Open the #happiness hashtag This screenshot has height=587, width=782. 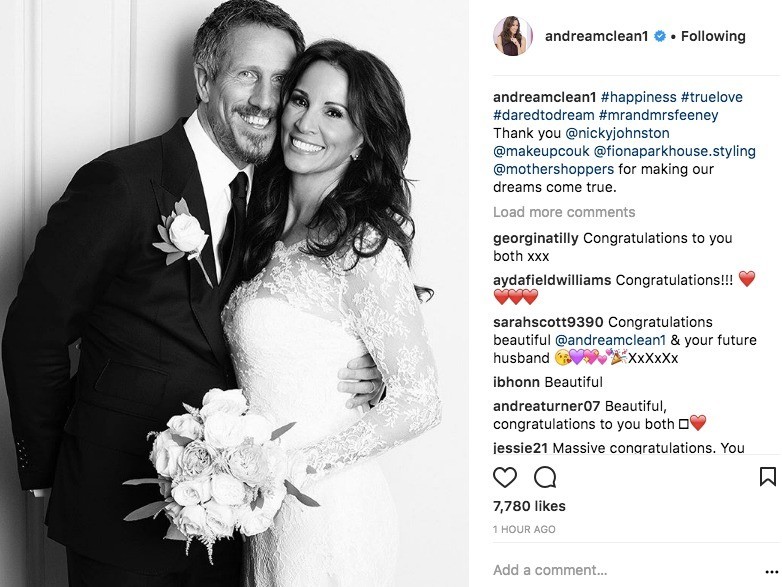[638, 97]
